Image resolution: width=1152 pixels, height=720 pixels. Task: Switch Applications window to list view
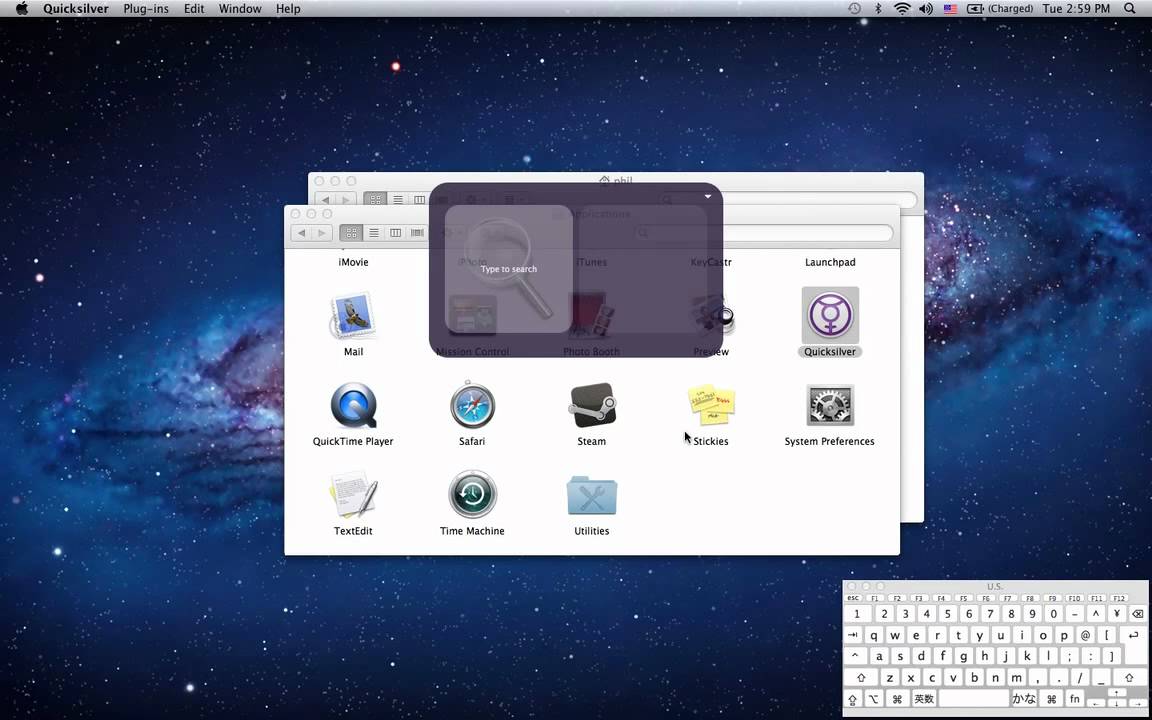tap(373, 233)
